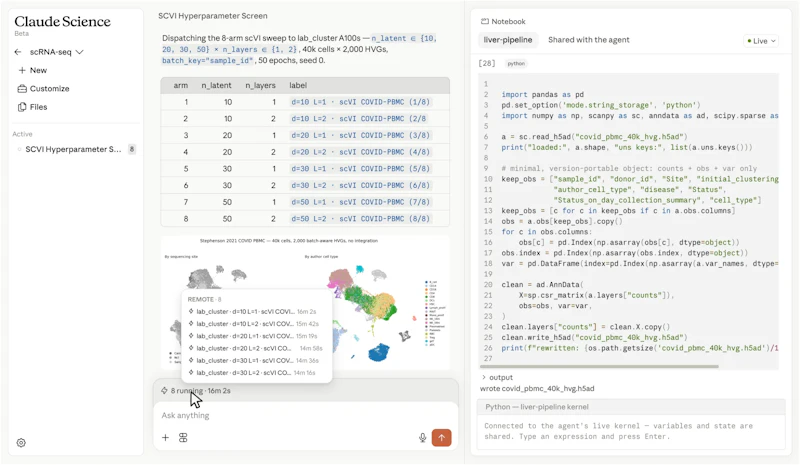Open the tools icon next to the plus

pyautogui.click(x=183, y=437)
